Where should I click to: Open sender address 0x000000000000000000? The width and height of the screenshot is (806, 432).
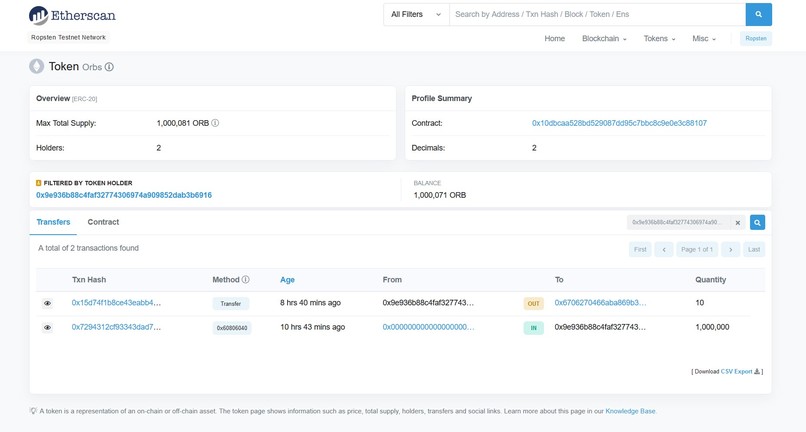coord(428,327)
